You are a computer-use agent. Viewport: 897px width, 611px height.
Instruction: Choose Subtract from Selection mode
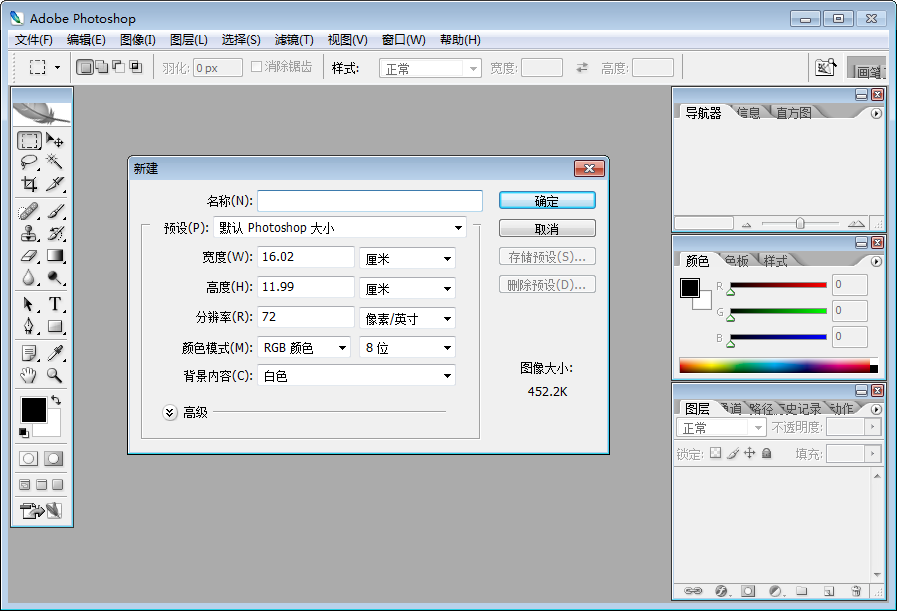(x=118, y=68)
